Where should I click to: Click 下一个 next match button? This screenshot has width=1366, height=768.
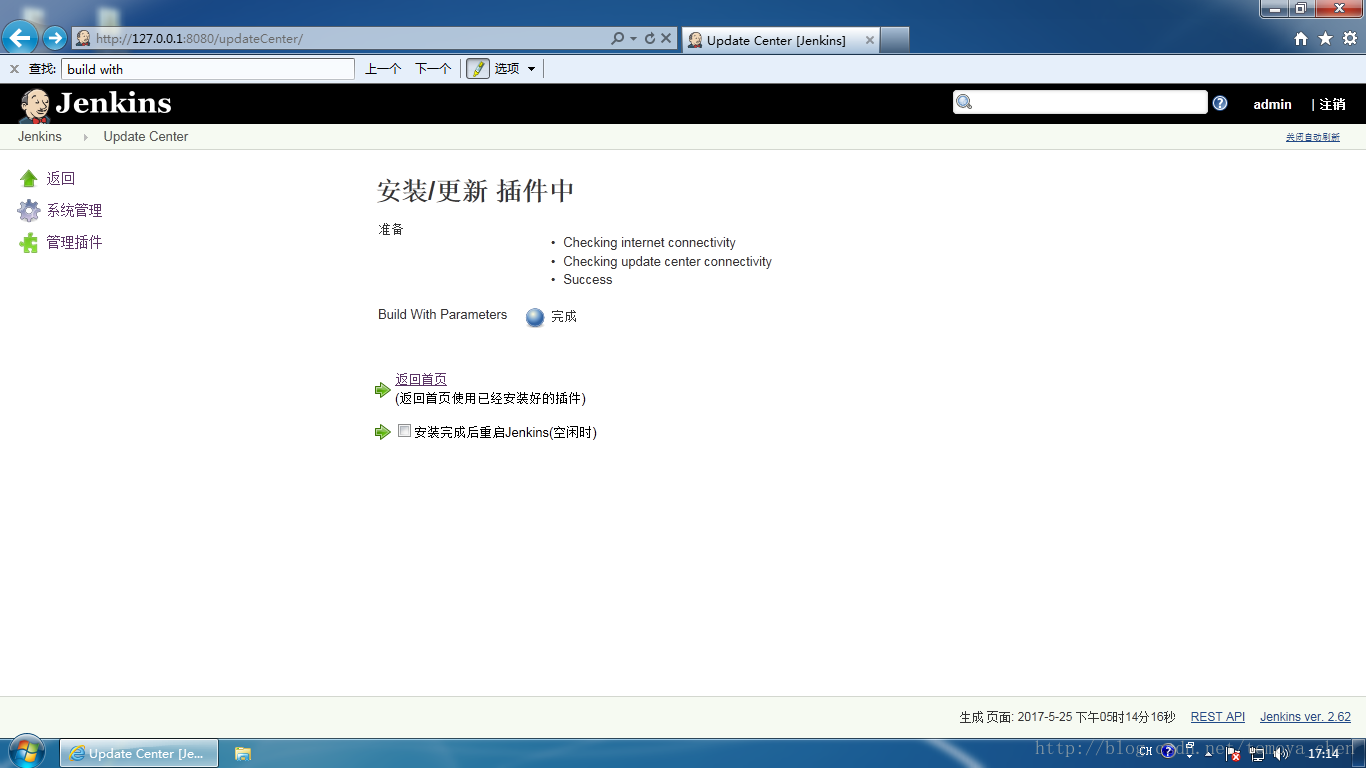[x=433, y=69]
